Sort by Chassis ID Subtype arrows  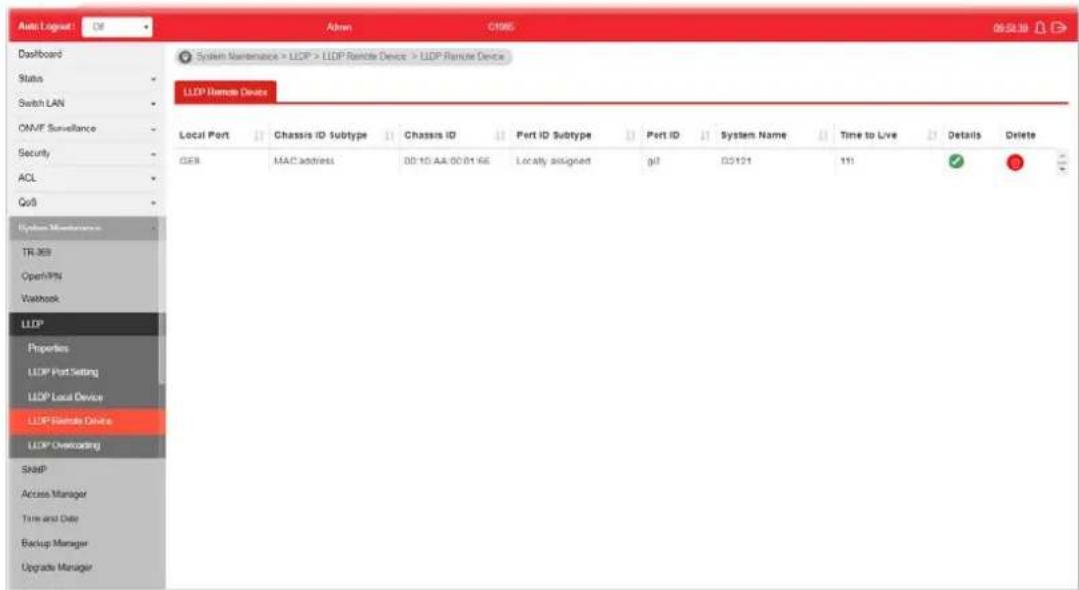tap(389, 136)
